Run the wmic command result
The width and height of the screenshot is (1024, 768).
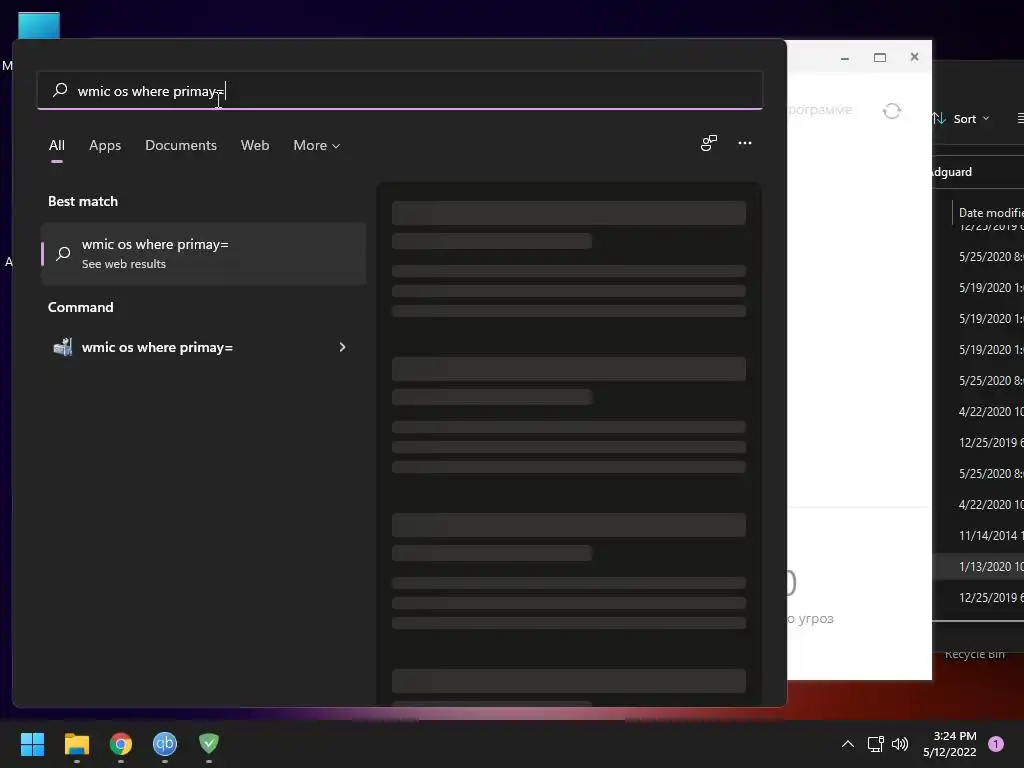pos(200,347)
